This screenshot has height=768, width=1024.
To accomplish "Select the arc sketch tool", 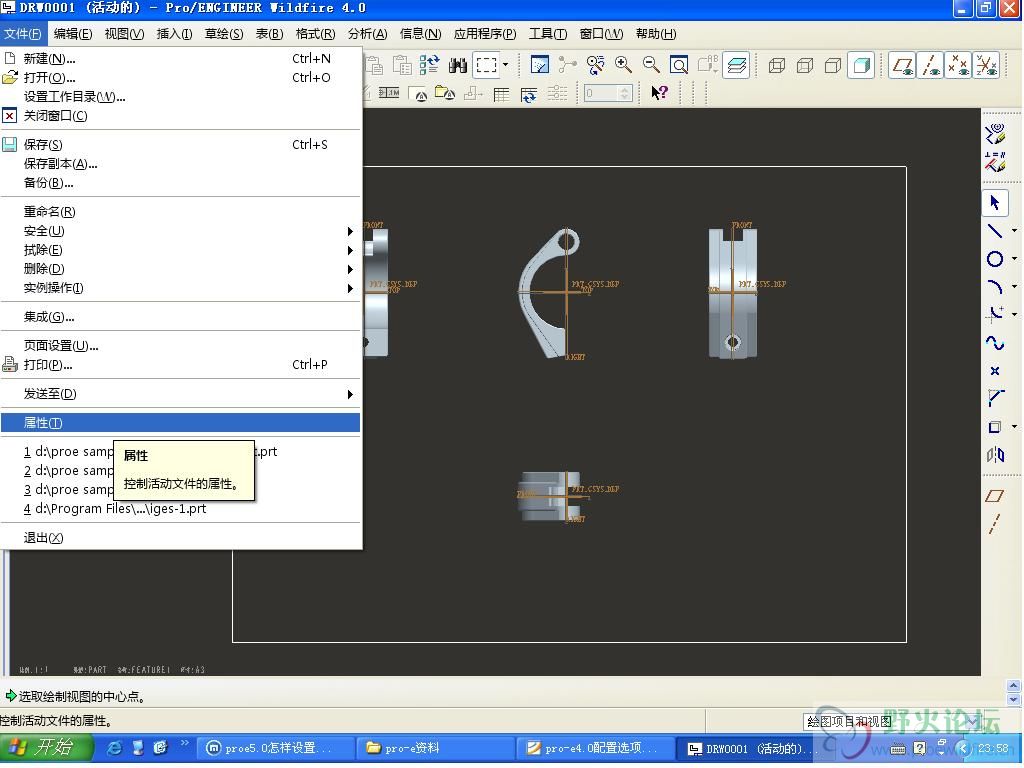I will [994, 286].
